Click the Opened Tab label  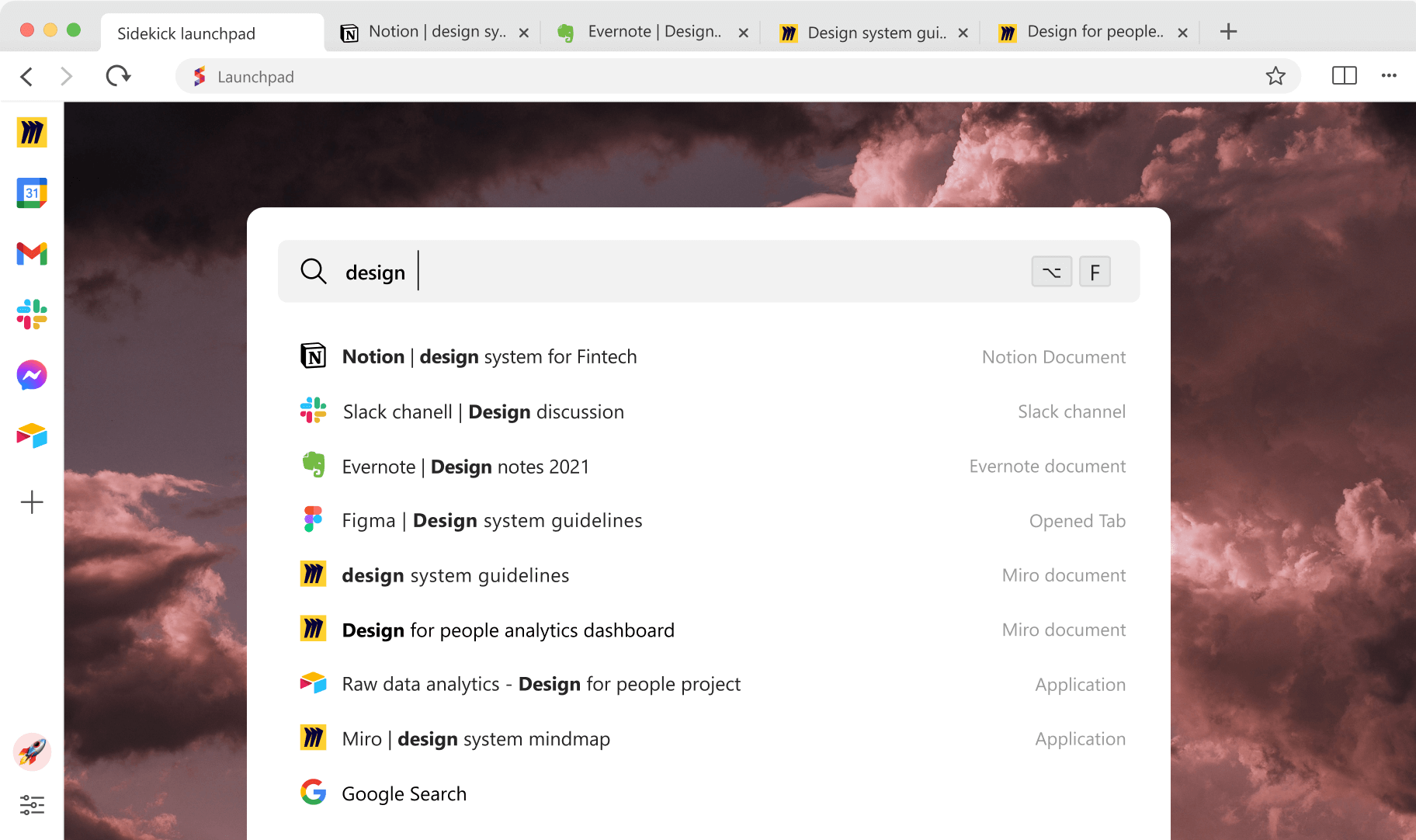[x=1077, y=521]
